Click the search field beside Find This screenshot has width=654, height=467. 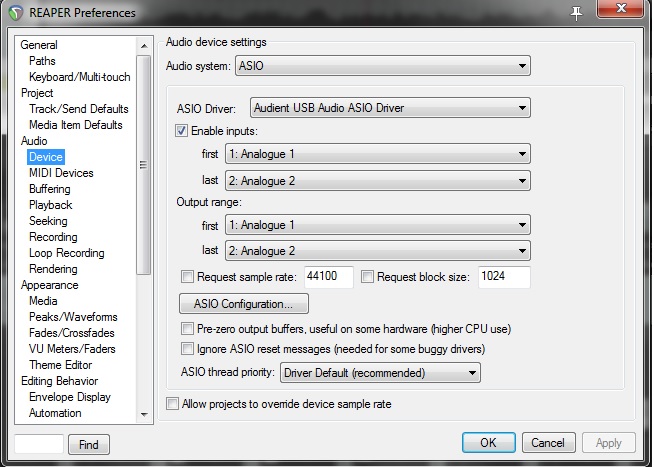click(x=39, y=444)
